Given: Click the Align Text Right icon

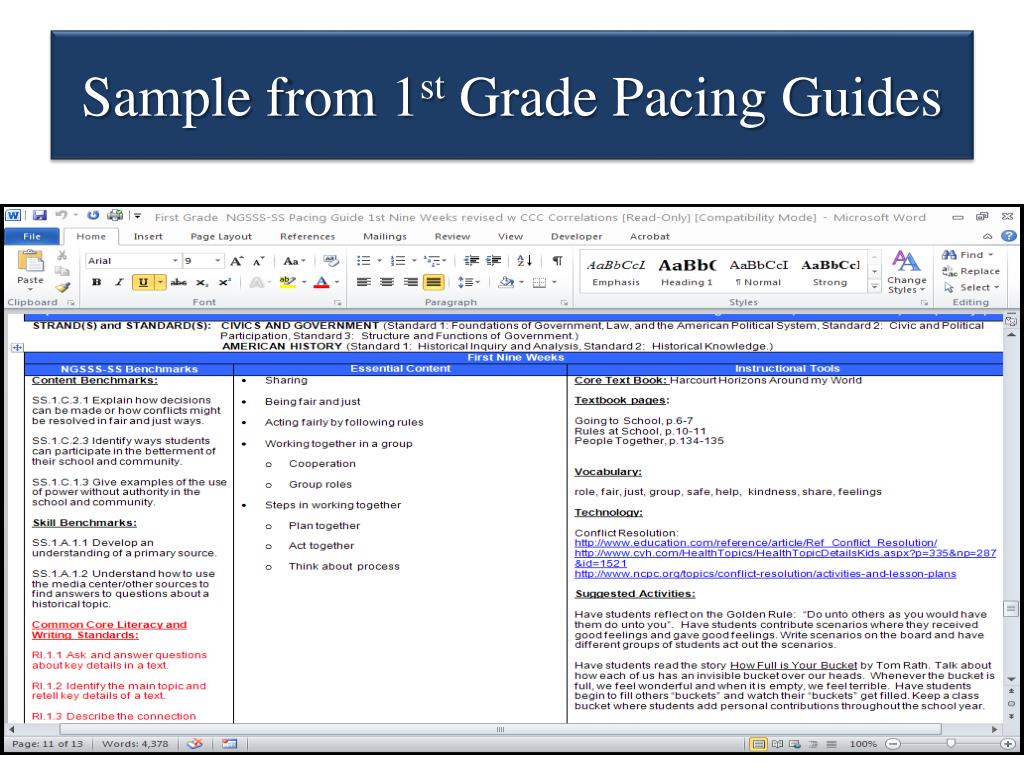Looking at the screenshot, I should click(411, 282).
